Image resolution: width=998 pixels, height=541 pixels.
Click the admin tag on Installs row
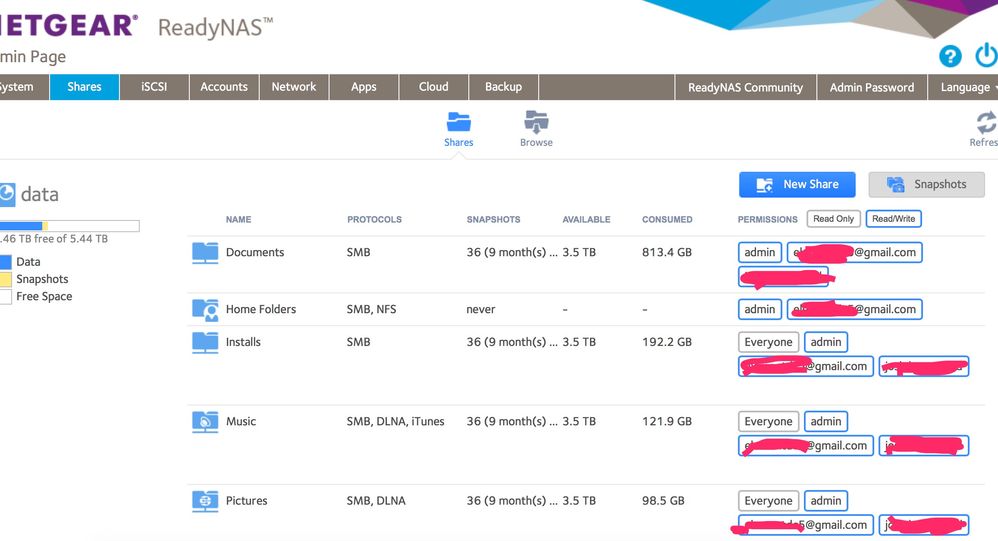[826, 342]
